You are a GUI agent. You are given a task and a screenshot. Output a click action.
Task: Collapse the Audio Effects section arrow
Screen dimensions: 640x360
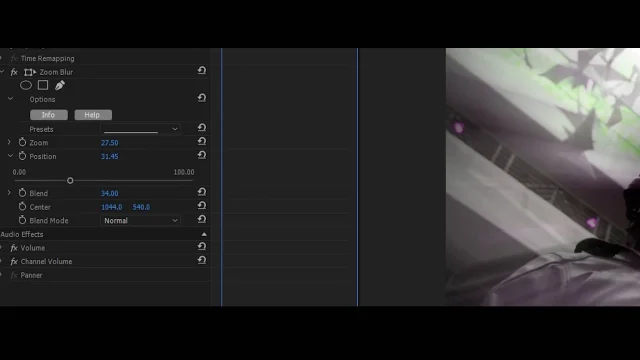[x=204, y=234]
